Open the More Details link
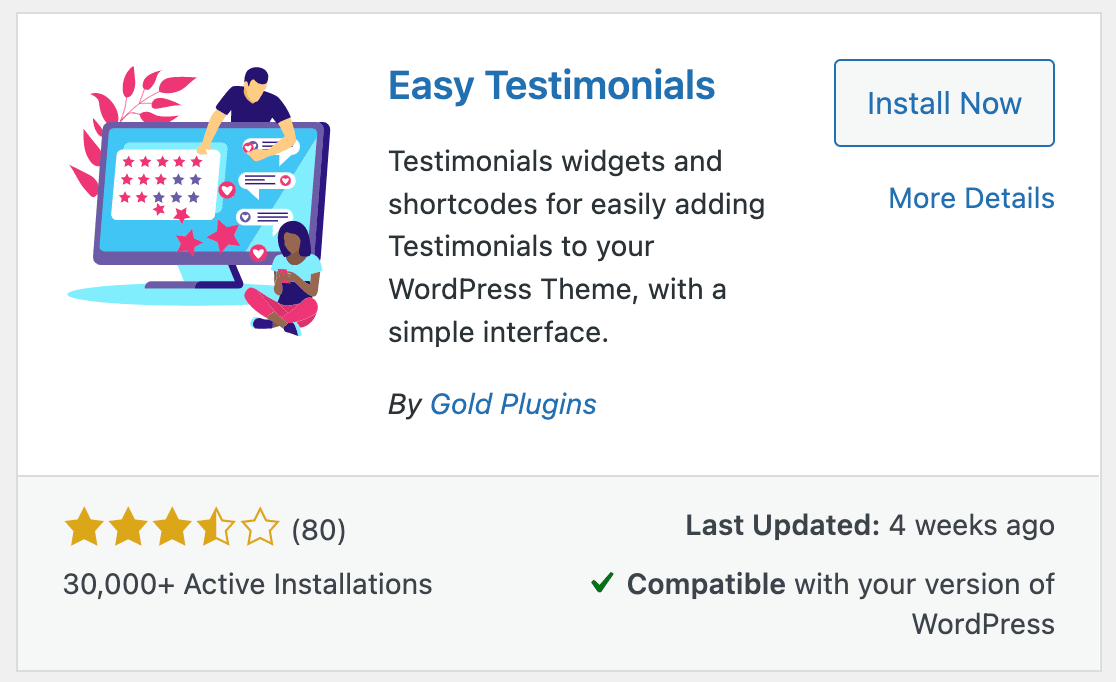 pyautogui.click(x=971, y=198)
